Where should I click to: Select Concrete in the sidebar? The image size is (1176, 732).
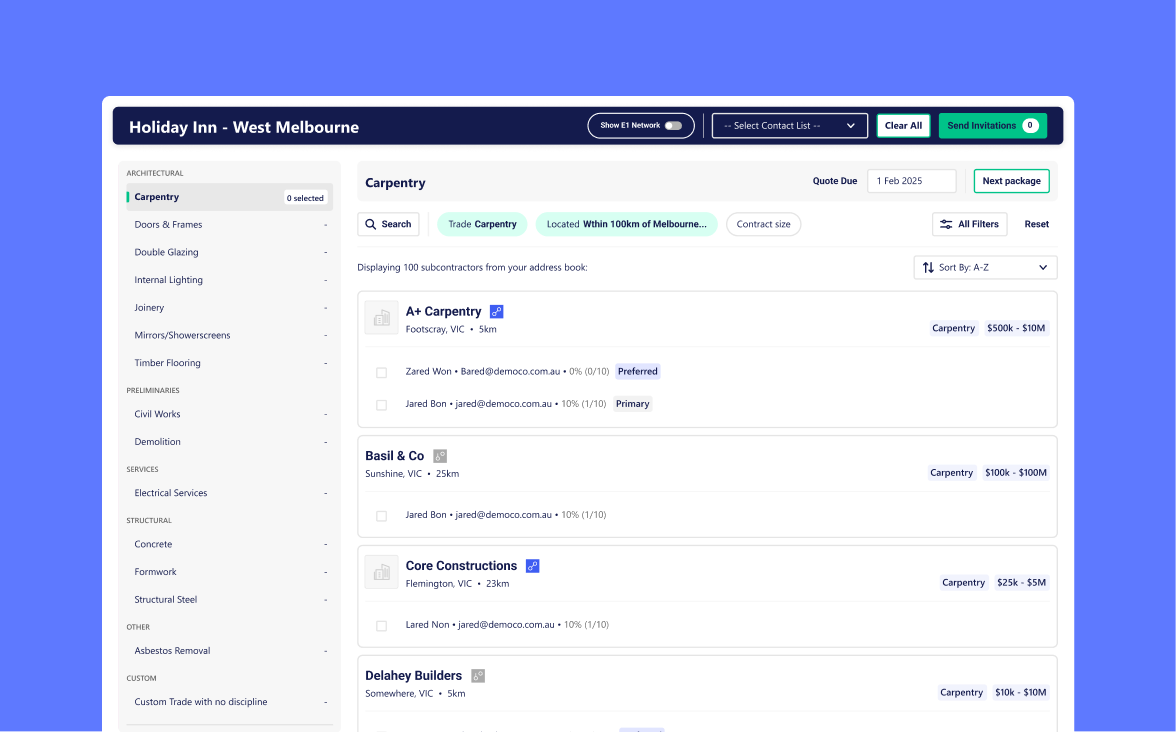[230, 544]
